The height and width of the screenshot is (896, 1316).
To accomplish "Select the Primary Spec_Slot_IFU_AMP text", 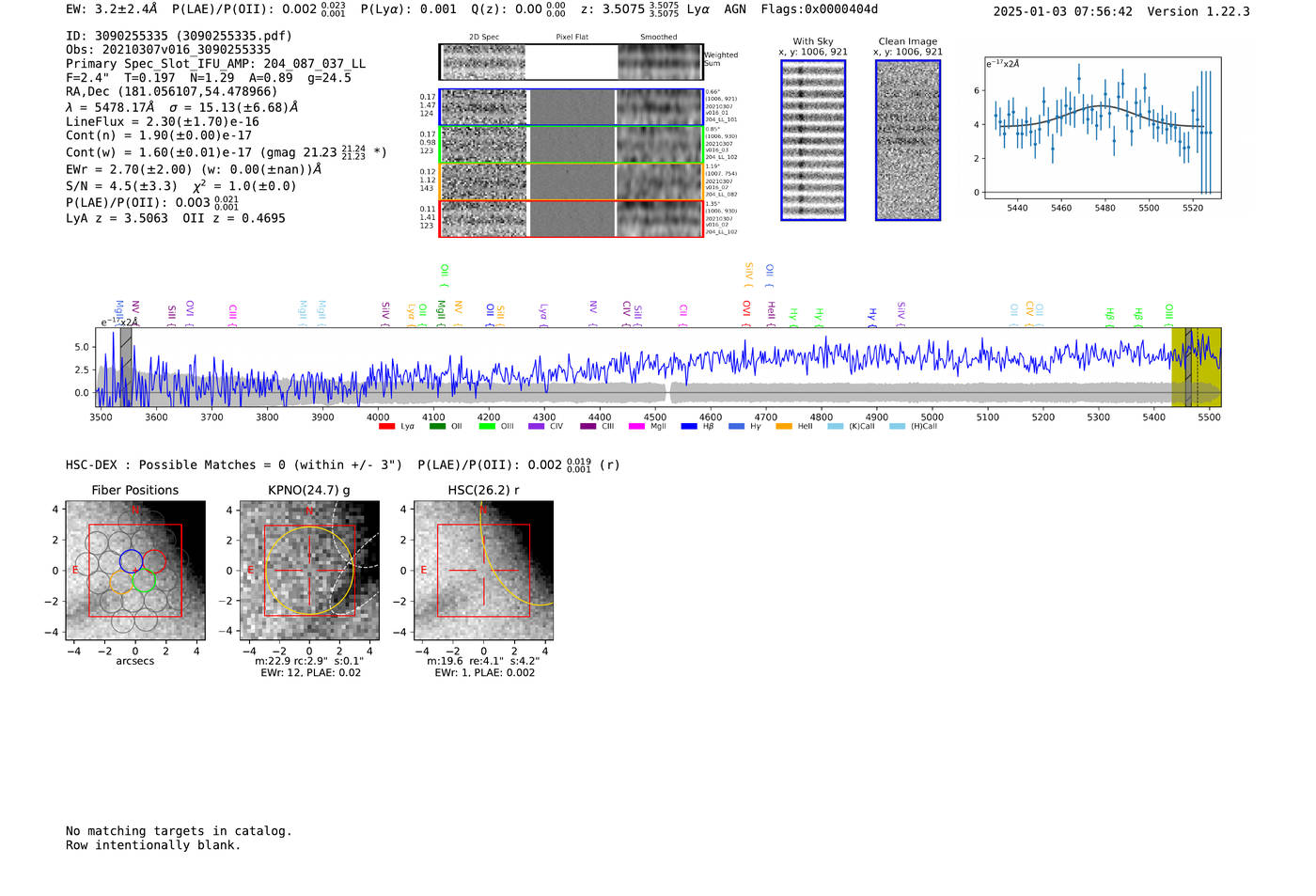I will point(215,64).
